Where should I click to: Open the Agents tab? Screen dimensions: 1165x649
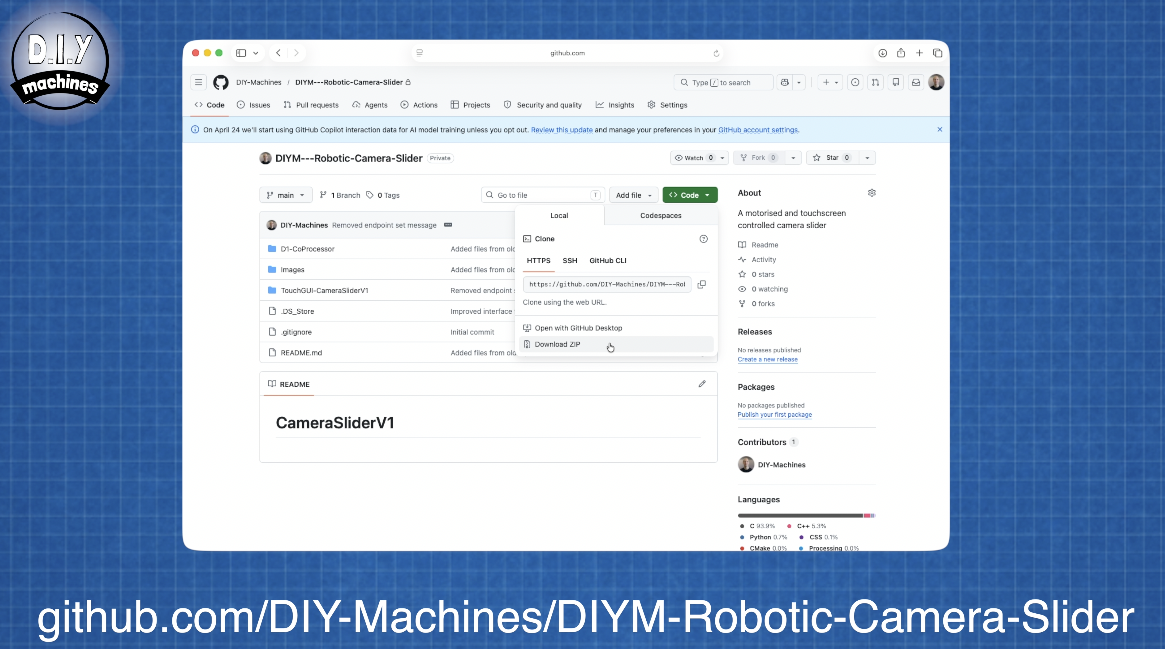click(370, 105)
